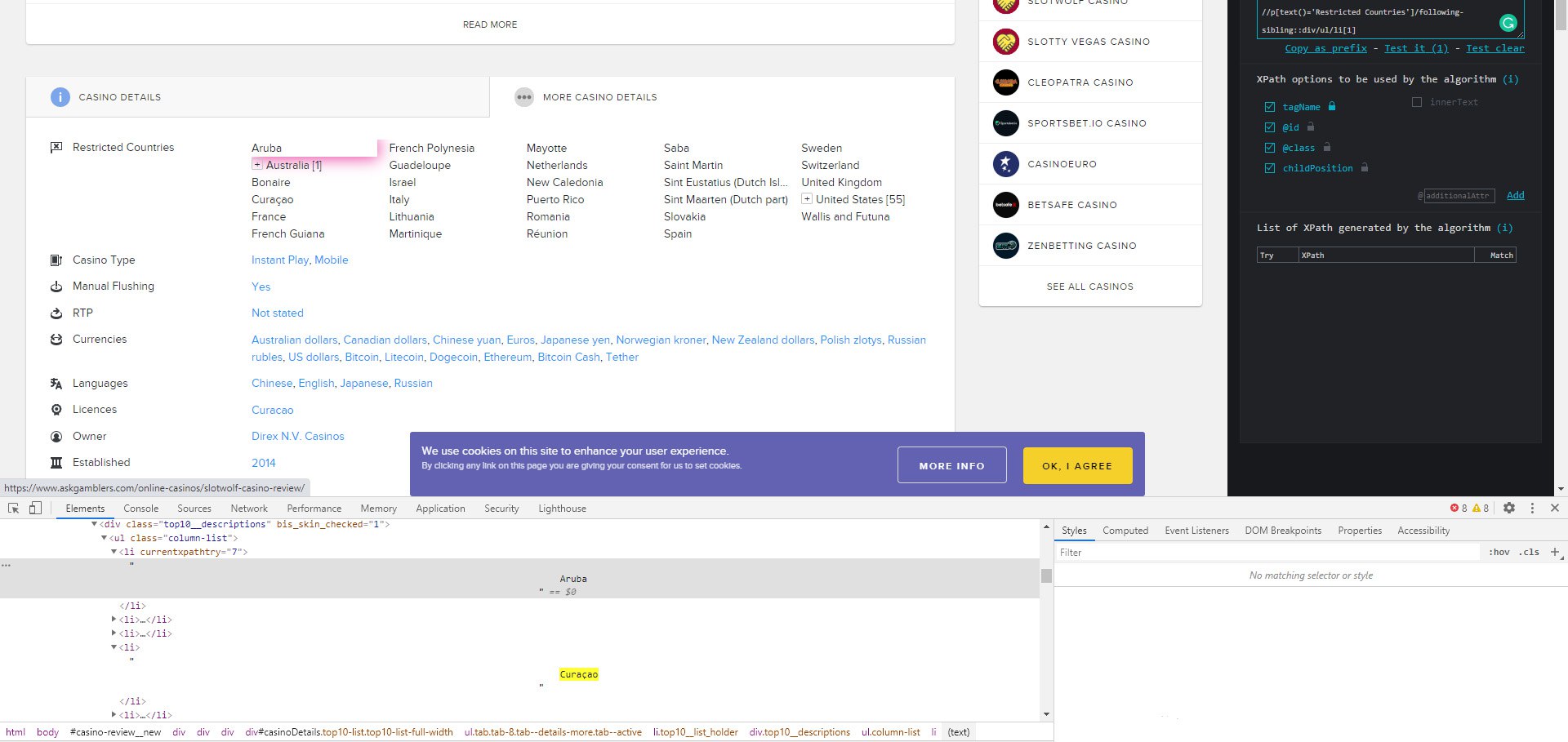Click the Test it (1) link
Viewport: 1568px width, 742px height.
coord(1416,48)
